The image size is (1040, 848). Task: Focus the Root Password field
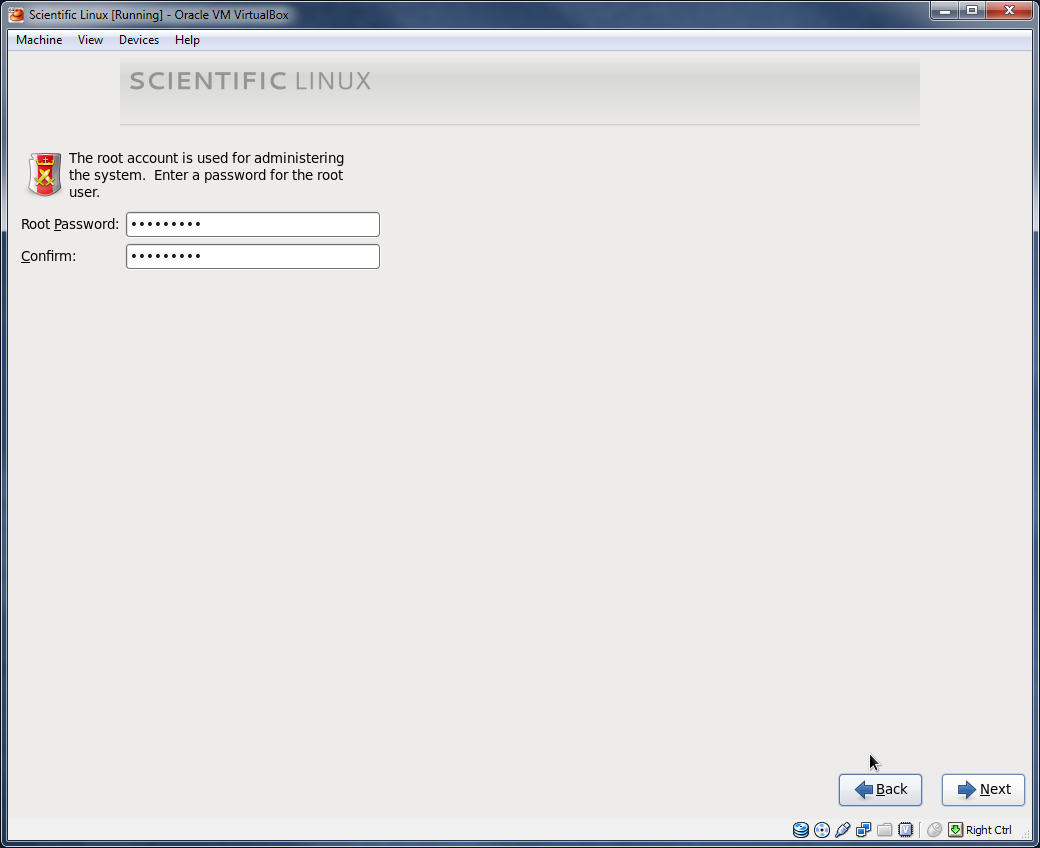pyautogui.click(x=253, y=224)
